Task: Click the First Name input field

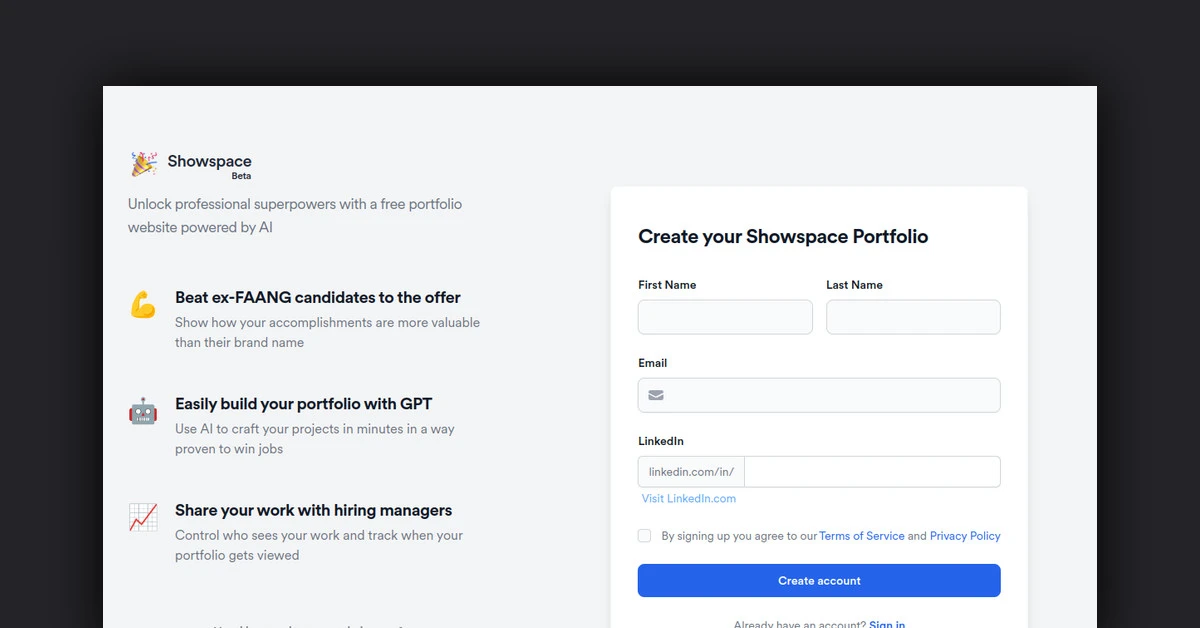Action: 725,317
